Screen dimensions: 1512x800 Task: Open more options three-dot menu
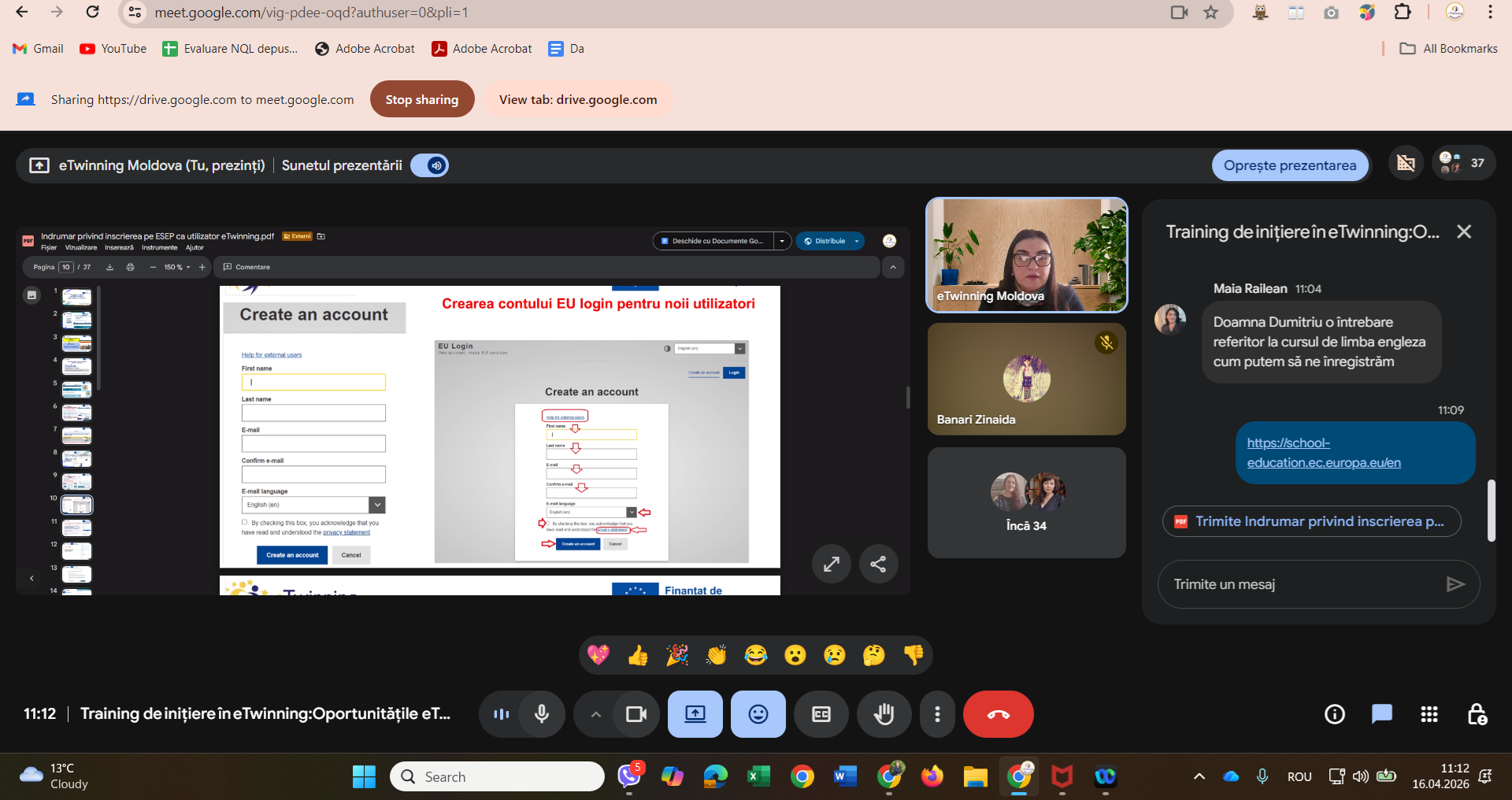936,714
